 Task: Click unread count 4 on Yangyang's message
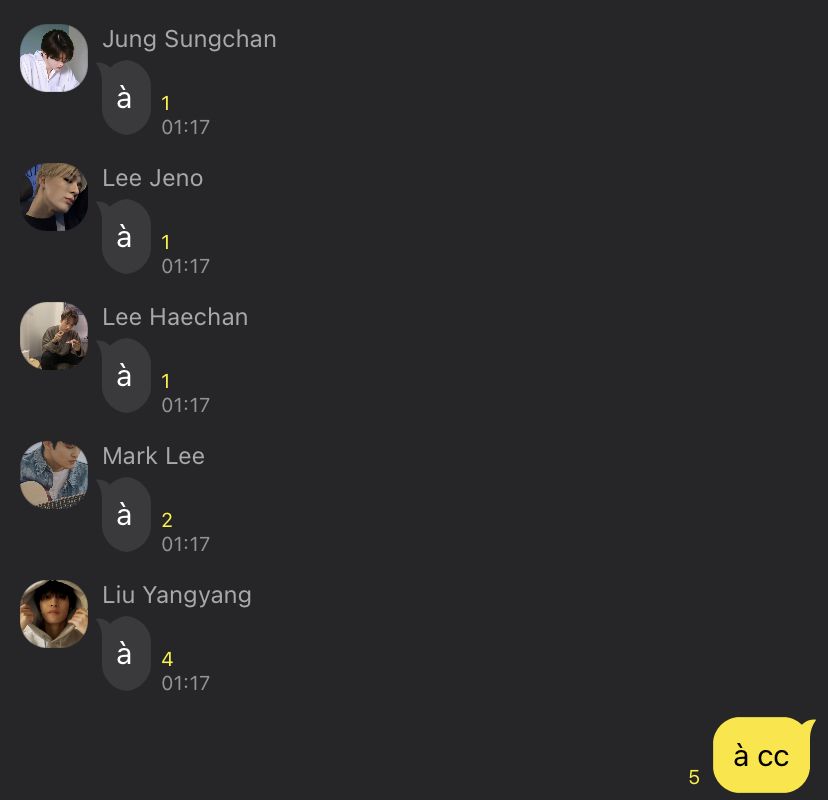click(x=167, y=659)
